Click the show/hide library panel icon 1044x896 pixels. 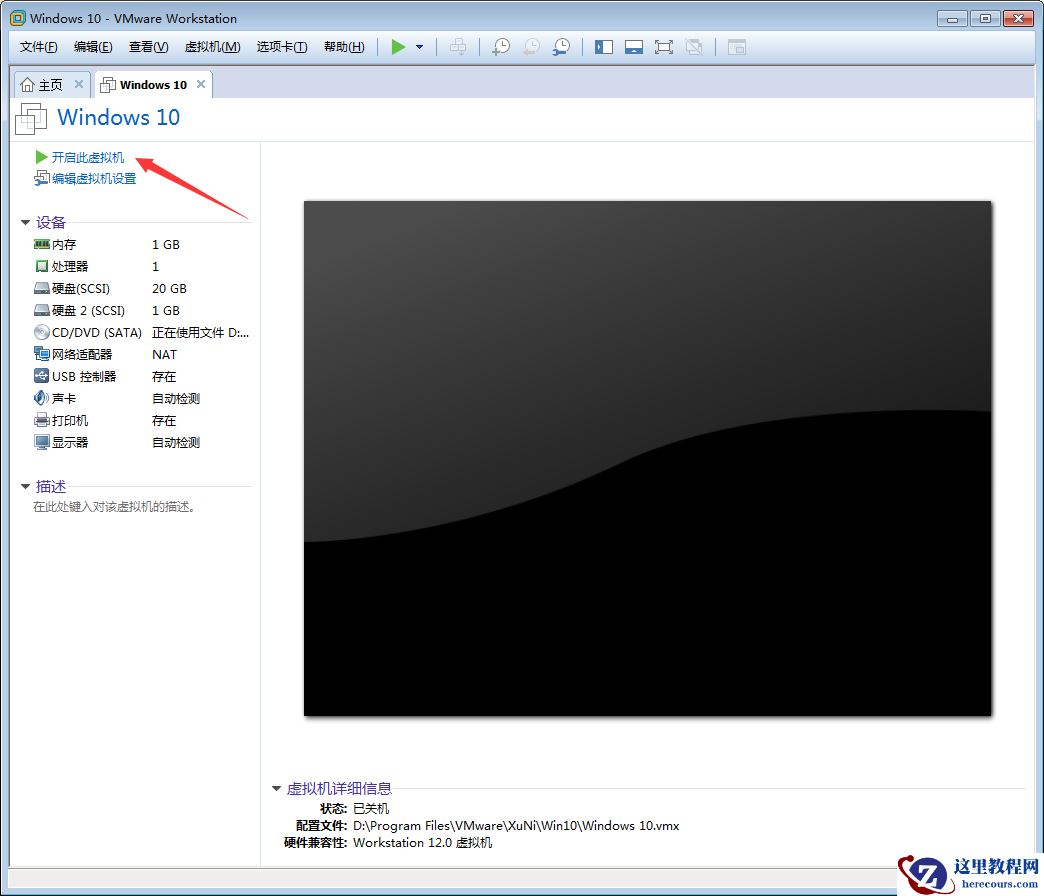pos(604,46)
